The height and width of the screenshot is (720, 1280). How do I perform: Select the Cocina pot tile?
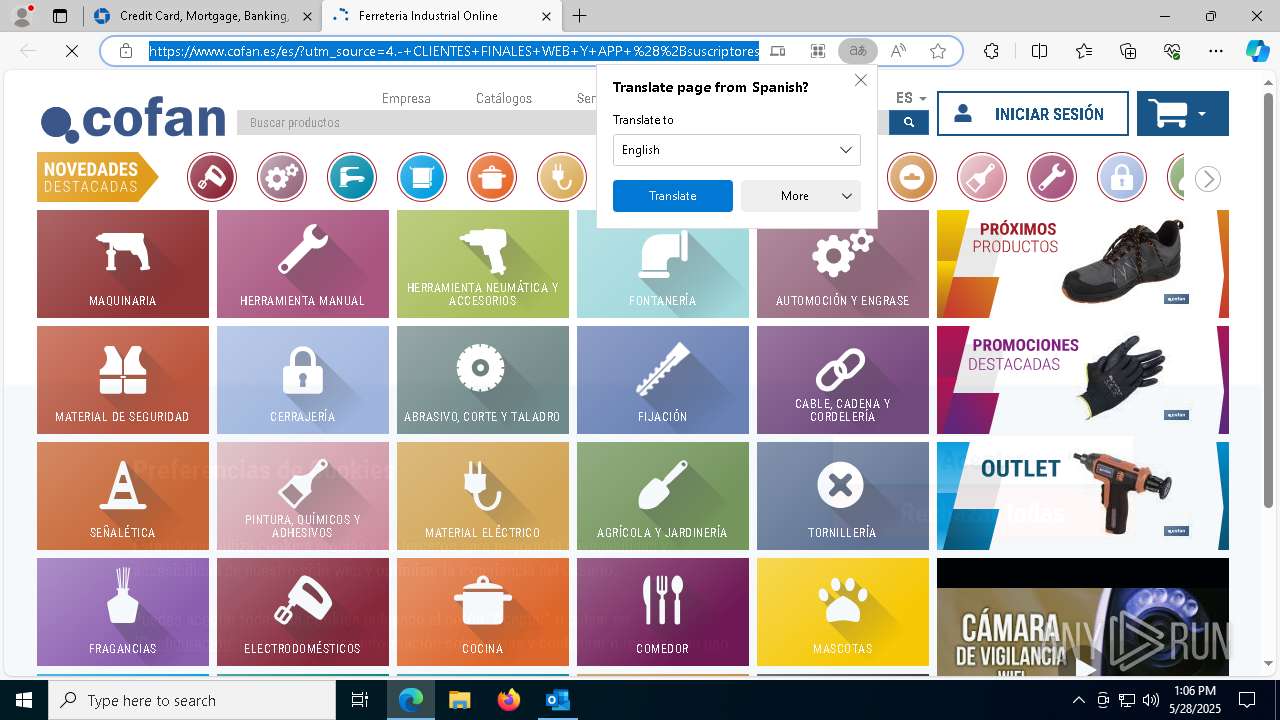pyautogui.click(x=483, y=612)
